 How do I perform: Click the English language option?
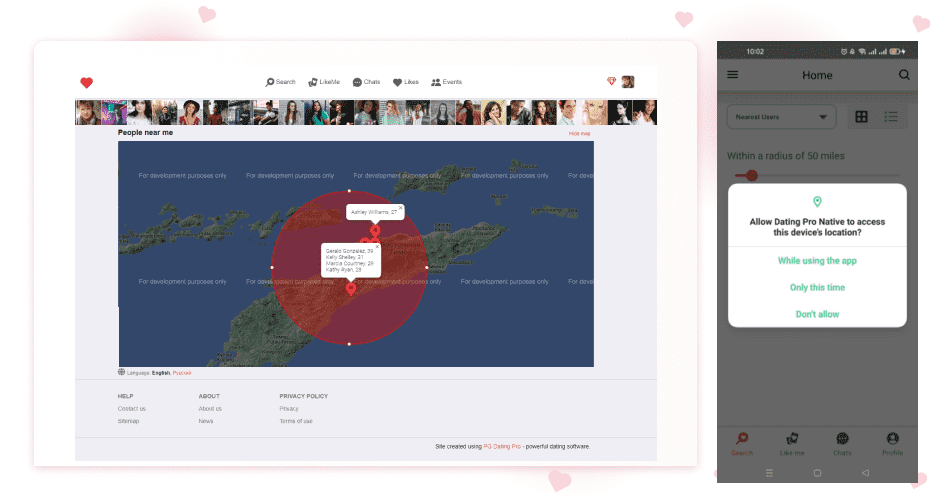(x=161, y=373)
